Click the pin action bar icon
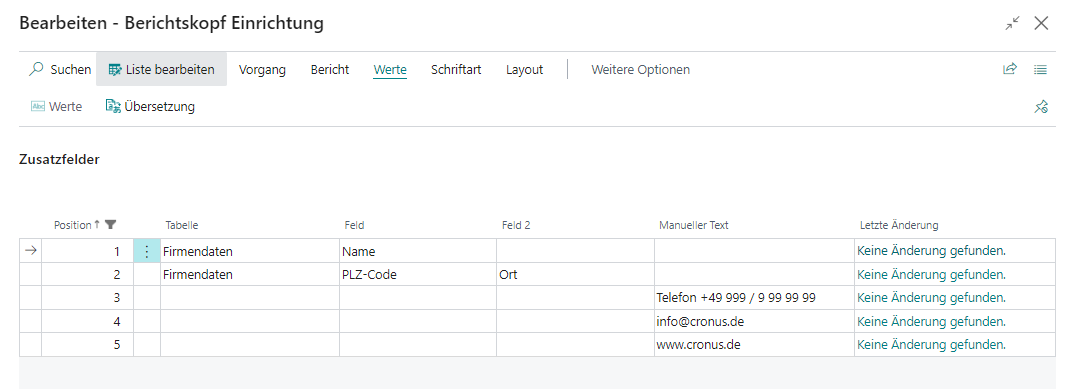The height and width of the screenshot is (389, 1072). (x=1041, y=107)
